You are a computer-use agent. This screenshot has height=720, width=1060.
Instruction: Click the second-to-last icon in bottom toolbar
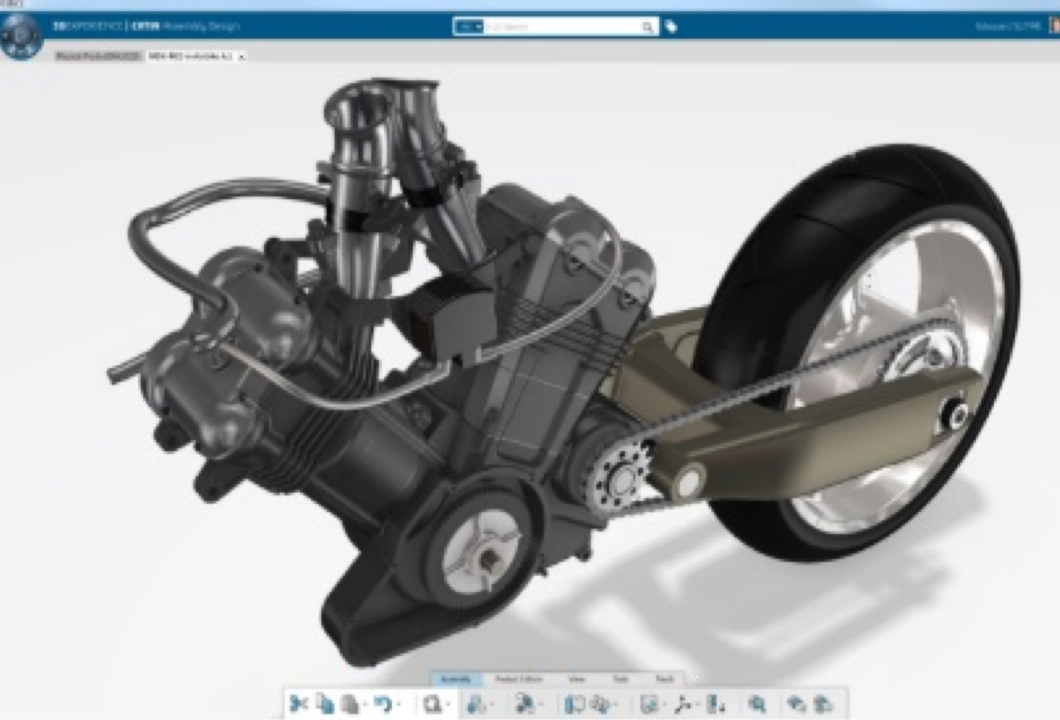[x=796, y=704]
